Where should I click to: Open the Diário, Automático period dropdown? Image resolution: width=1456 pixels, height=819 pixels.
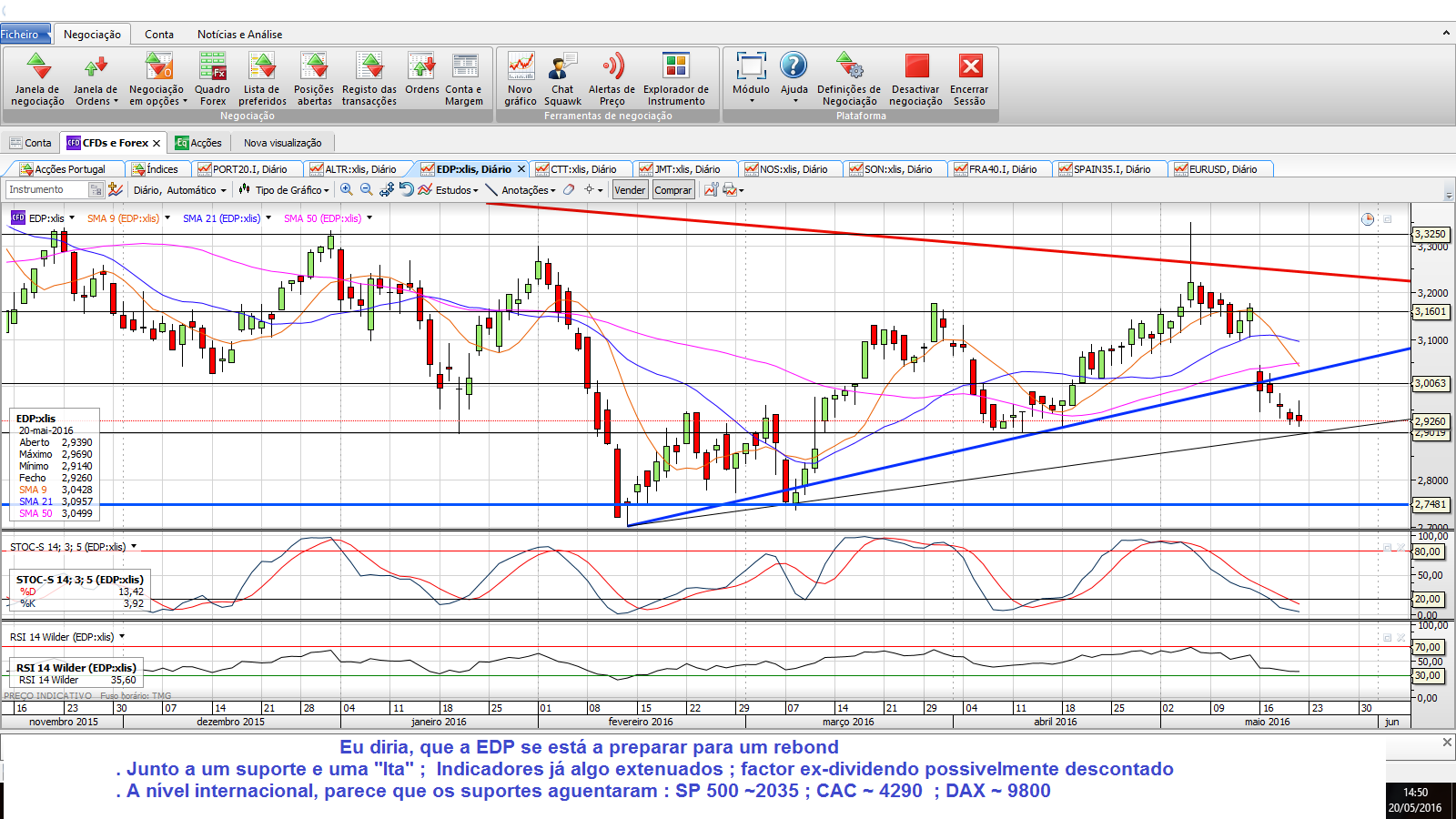[179, 190]
